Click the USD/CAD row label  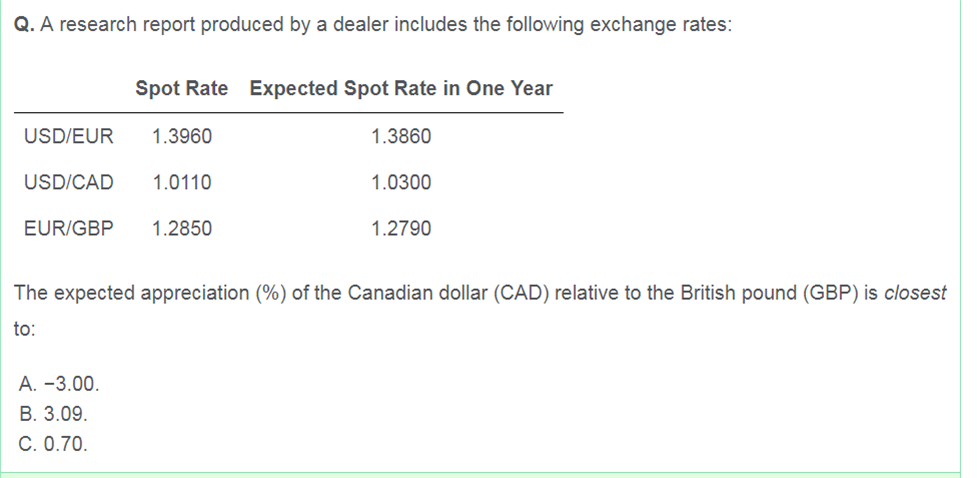pyautogui.click(x=69, y=183)
